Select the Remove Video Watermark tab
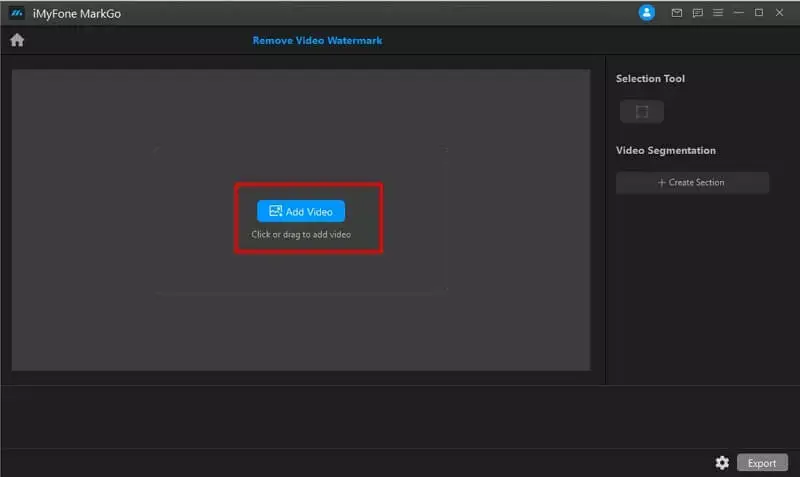 click(x=317, y=40)
